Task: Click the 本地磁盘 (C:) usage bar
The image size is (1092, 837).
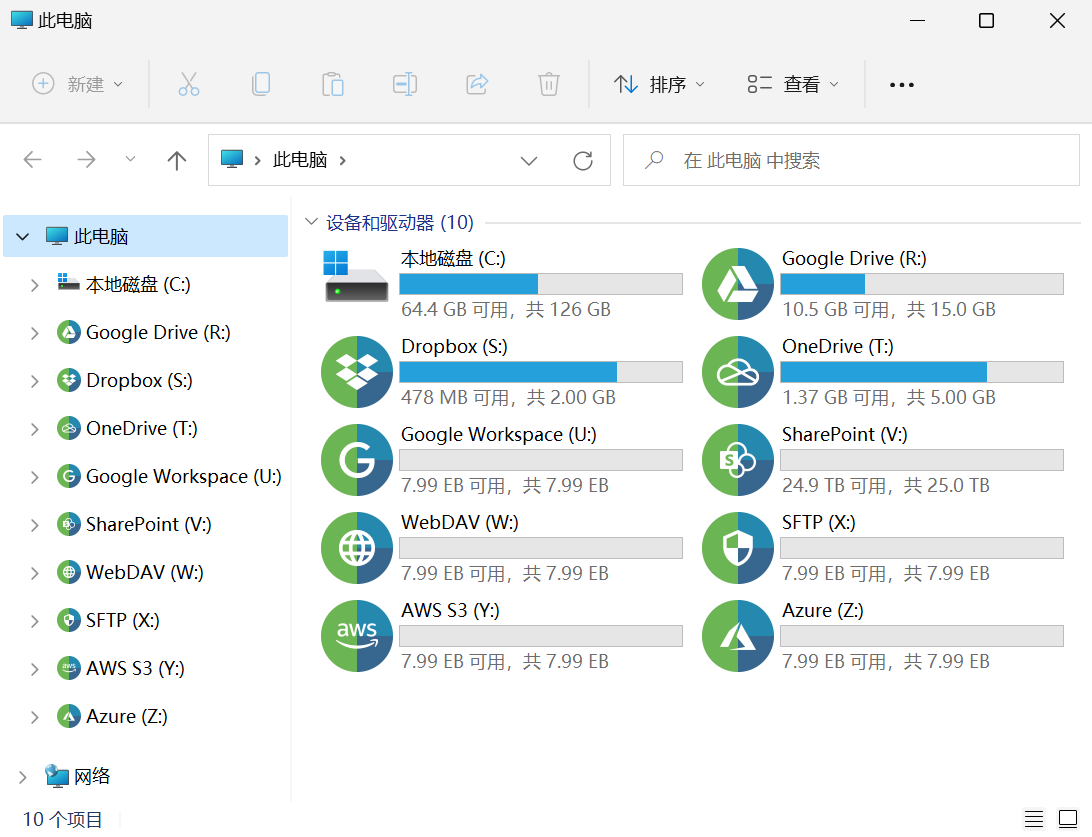Action: tap(541, 284)
